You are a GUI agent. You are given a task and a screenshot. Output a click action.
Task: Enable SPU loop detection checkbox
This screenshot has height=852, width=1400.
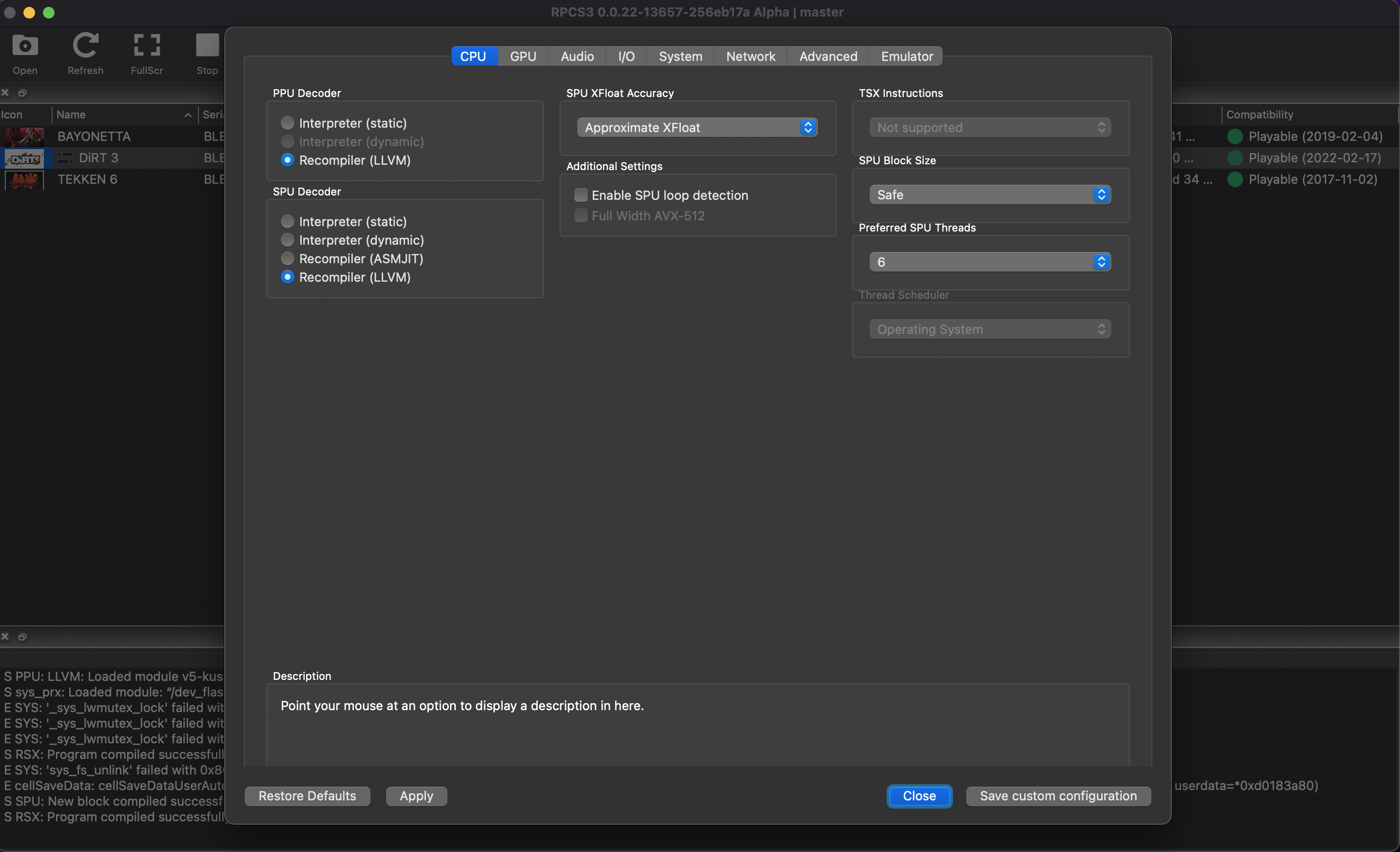point(581,195)
